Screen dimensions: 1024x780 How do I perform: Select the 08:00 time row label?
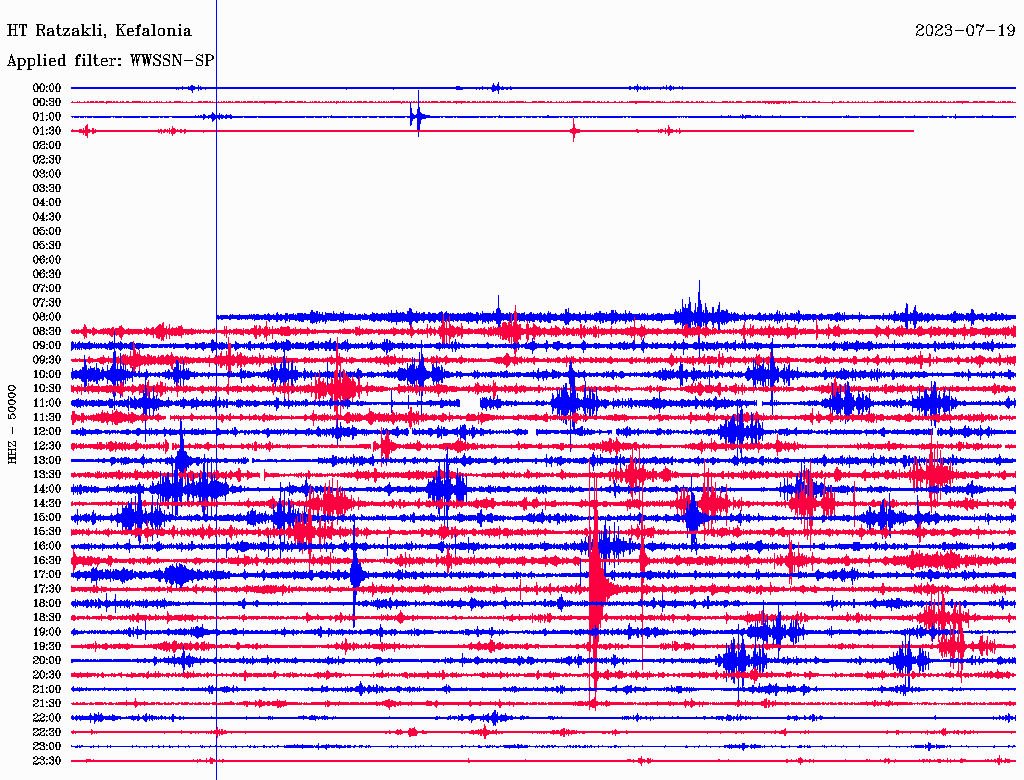coord(47,317)
